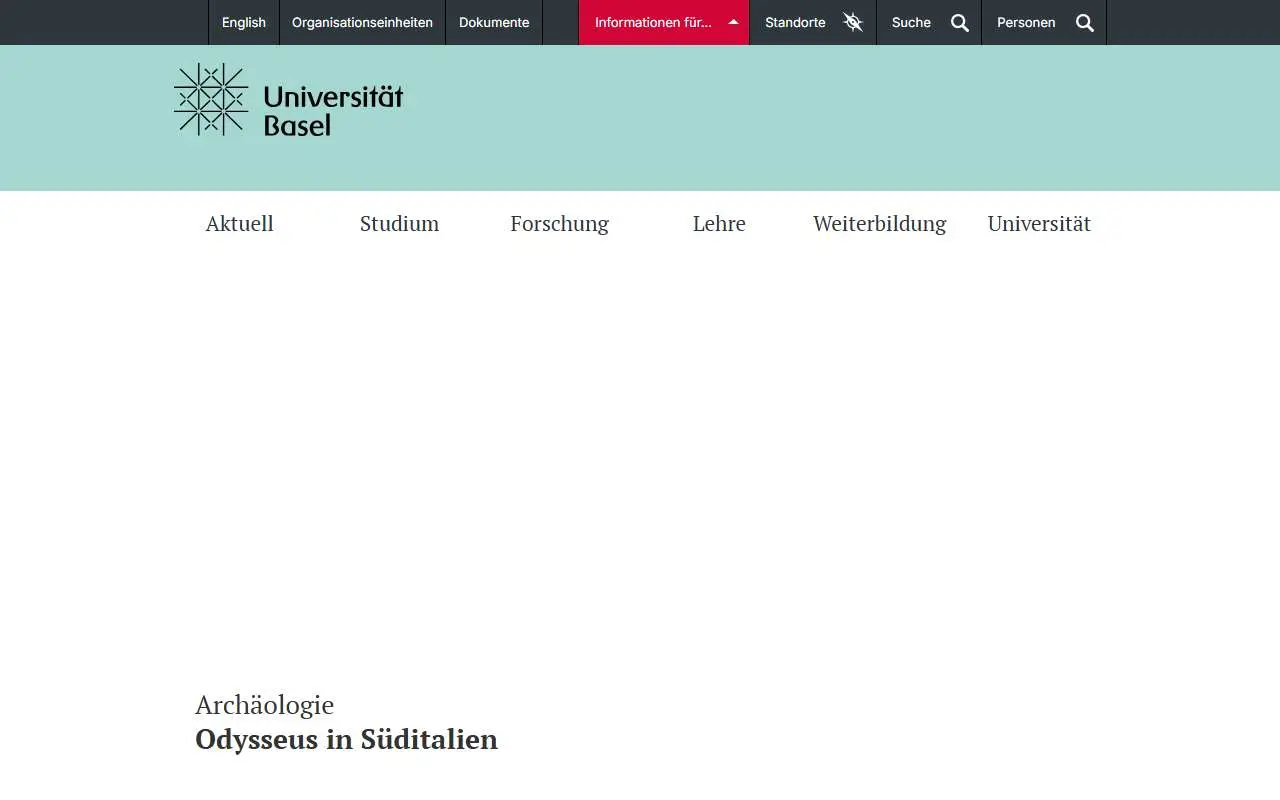The image size is (1280, 800).
Task: Click the Personen label
Action: pos(1026,22)
